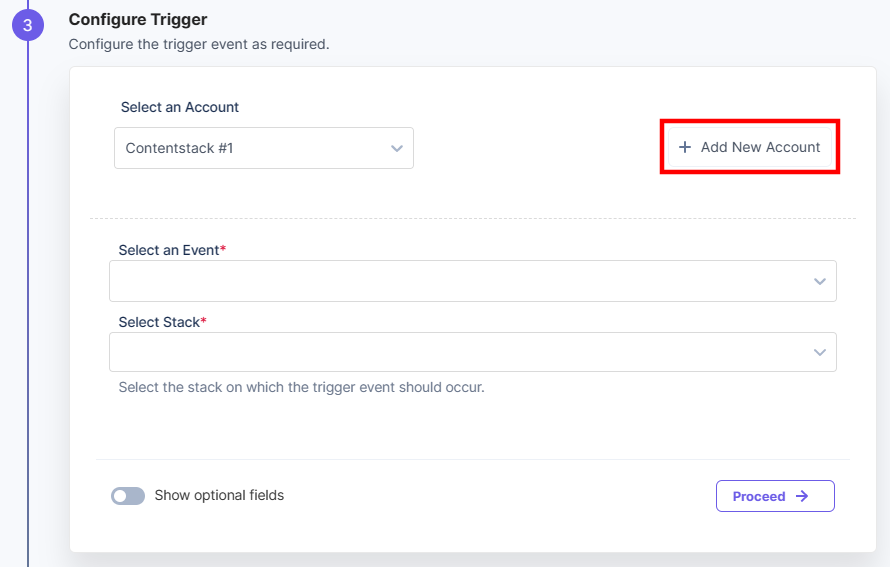This screenshot has width=890, height=567.
Task: Click the Configure the trigger event description
Action: [199, 44]
